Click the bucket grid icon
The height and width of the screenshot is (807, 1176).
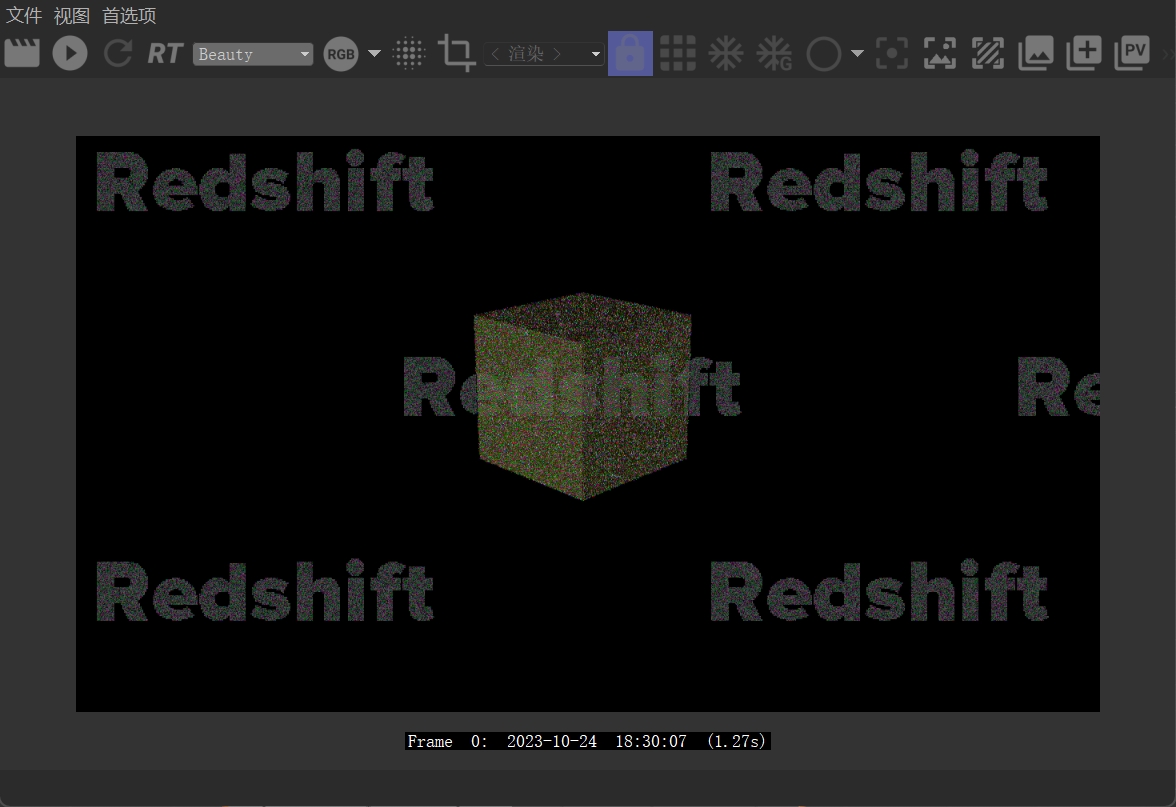coord(678,53)
